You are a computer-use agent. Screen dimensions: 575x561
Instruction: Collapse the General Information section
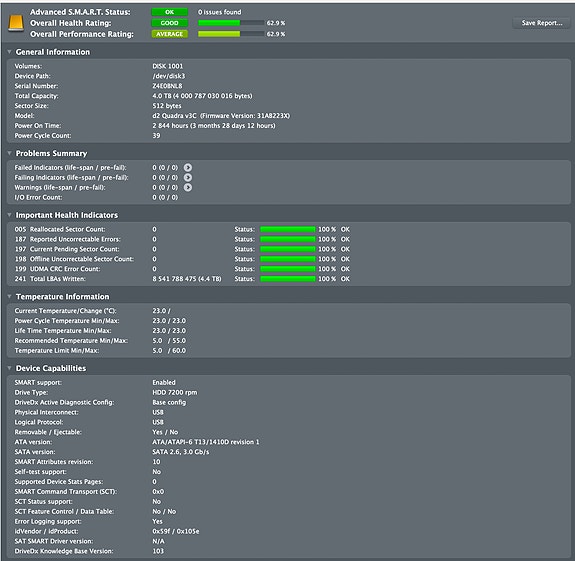click(x=9, y=52)
